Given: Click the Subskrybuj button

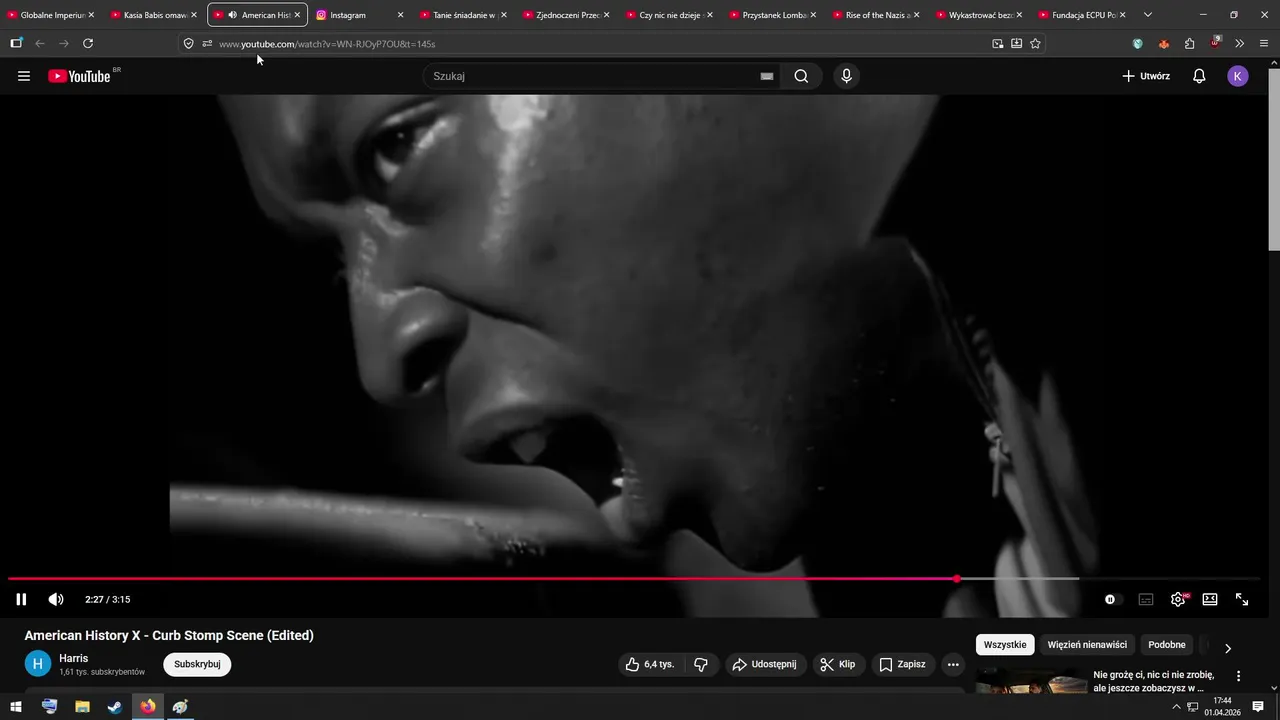Looking at the screenshot, I should coord(197,664).
